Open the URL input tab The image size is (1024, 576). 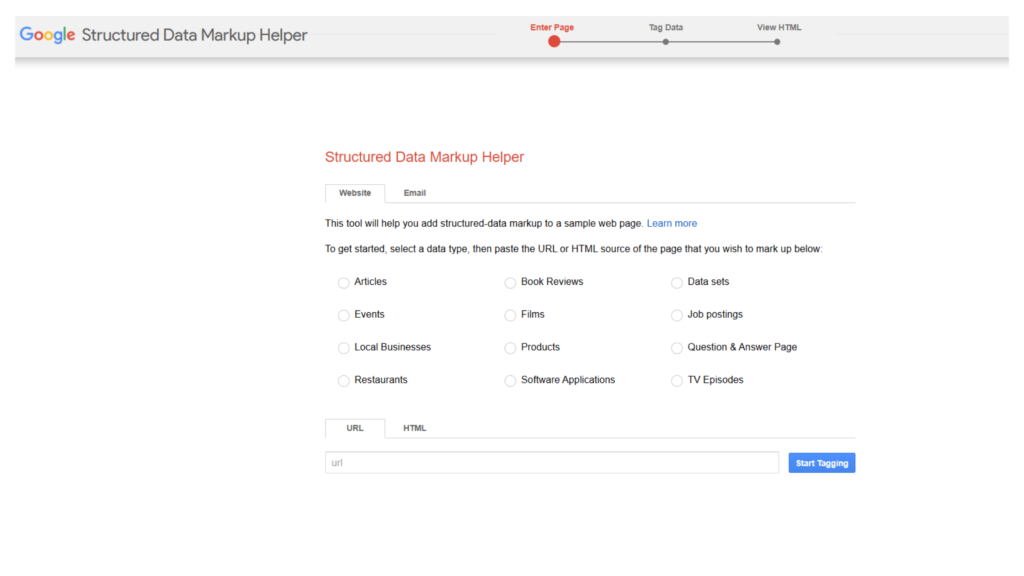[355, 428]
